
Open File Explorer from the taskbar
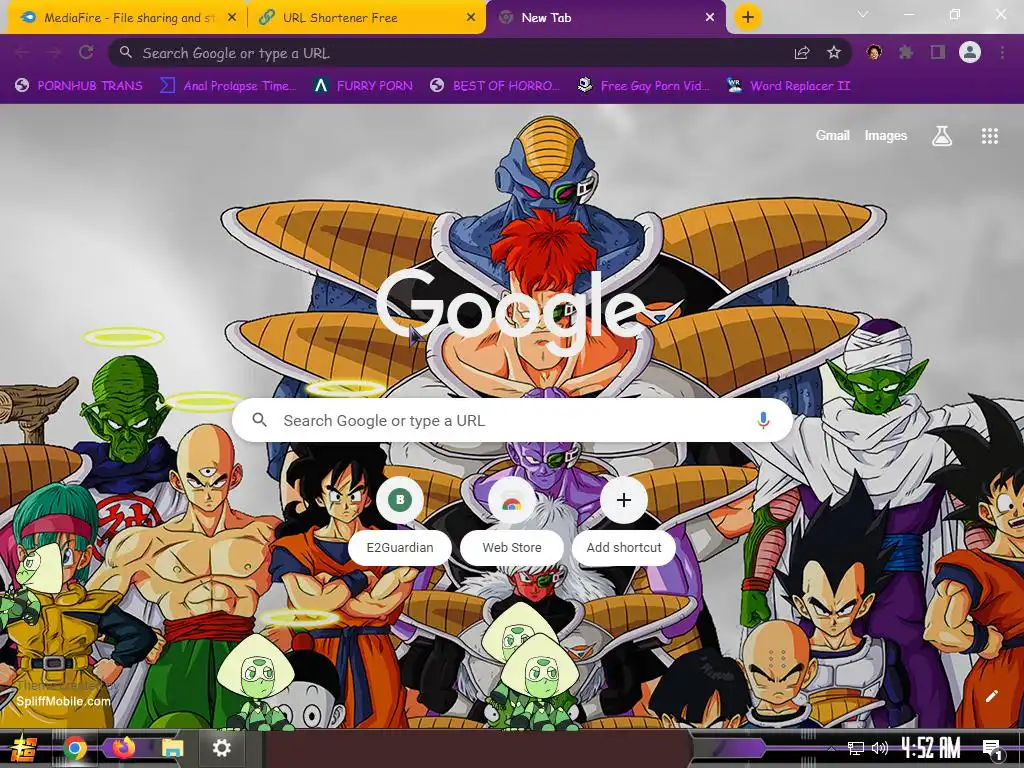(172, 748)
